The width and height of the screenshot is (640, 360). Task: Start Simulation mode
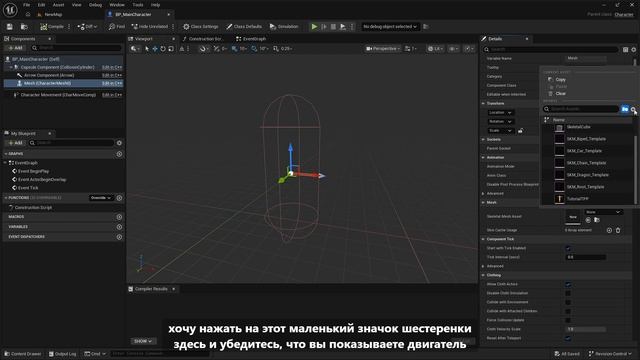pos(284,27)
